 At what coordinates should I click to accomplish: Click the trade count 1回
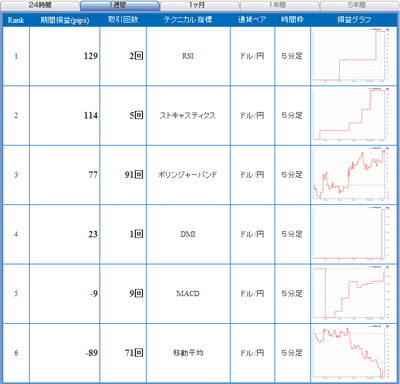click(136, 234)
